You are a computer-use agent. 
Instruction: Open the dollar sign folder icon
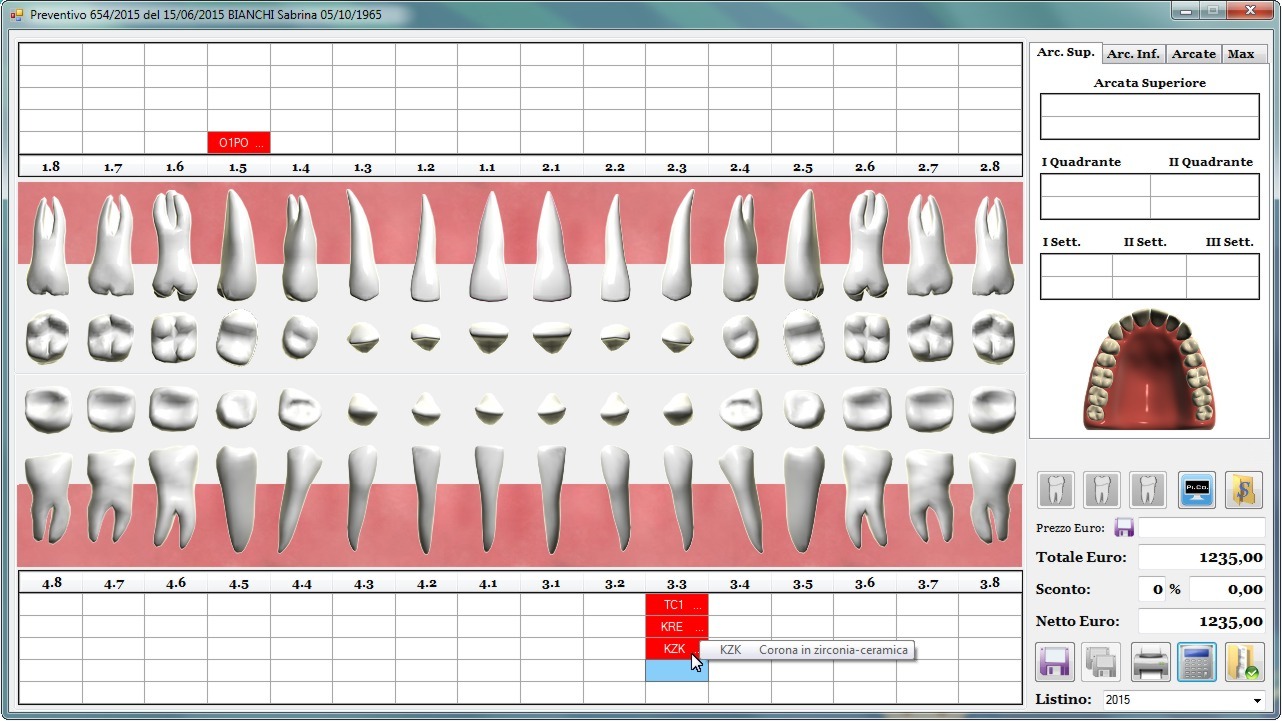[x=1243, y=490]
